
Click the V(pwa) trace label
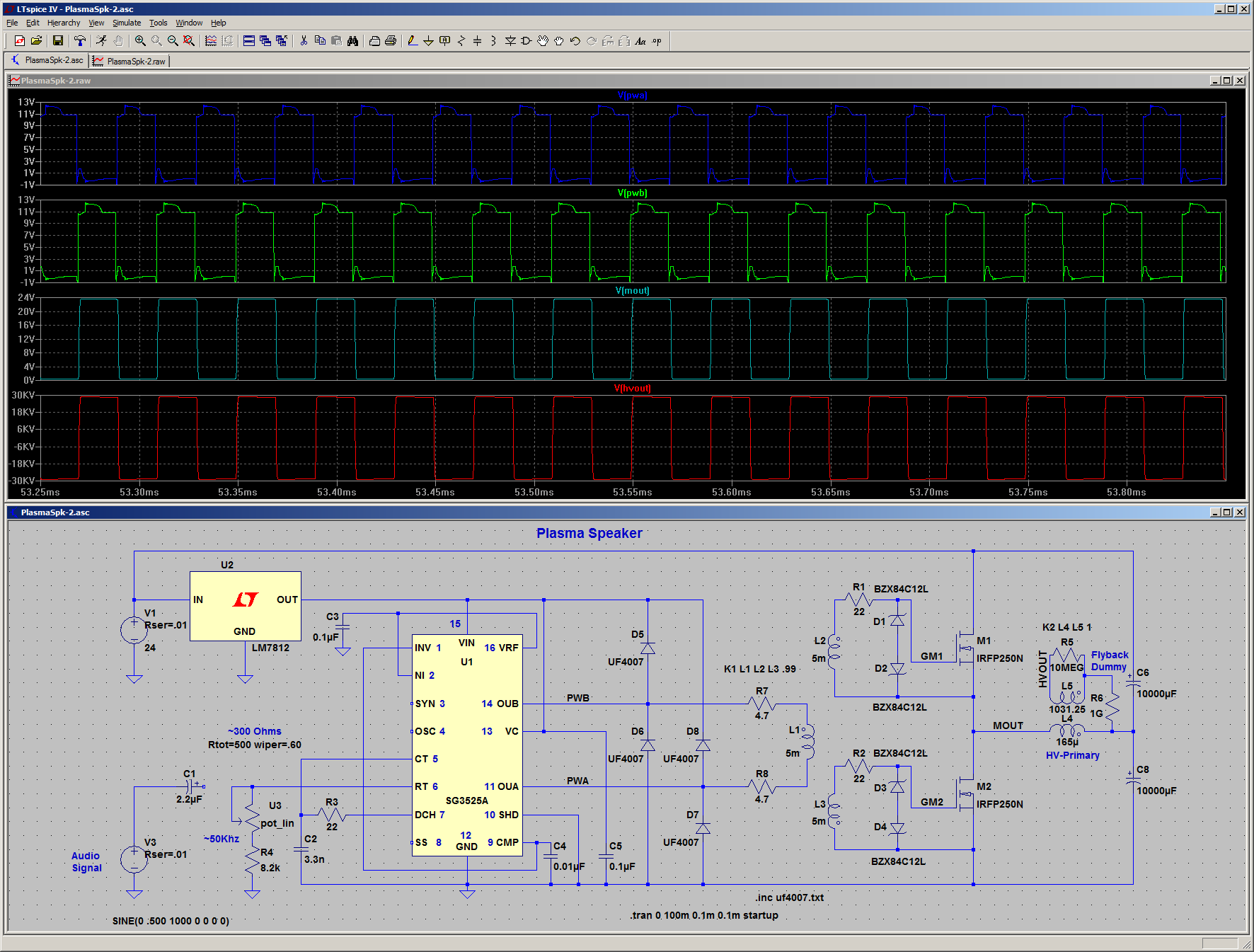pos(632,96)
